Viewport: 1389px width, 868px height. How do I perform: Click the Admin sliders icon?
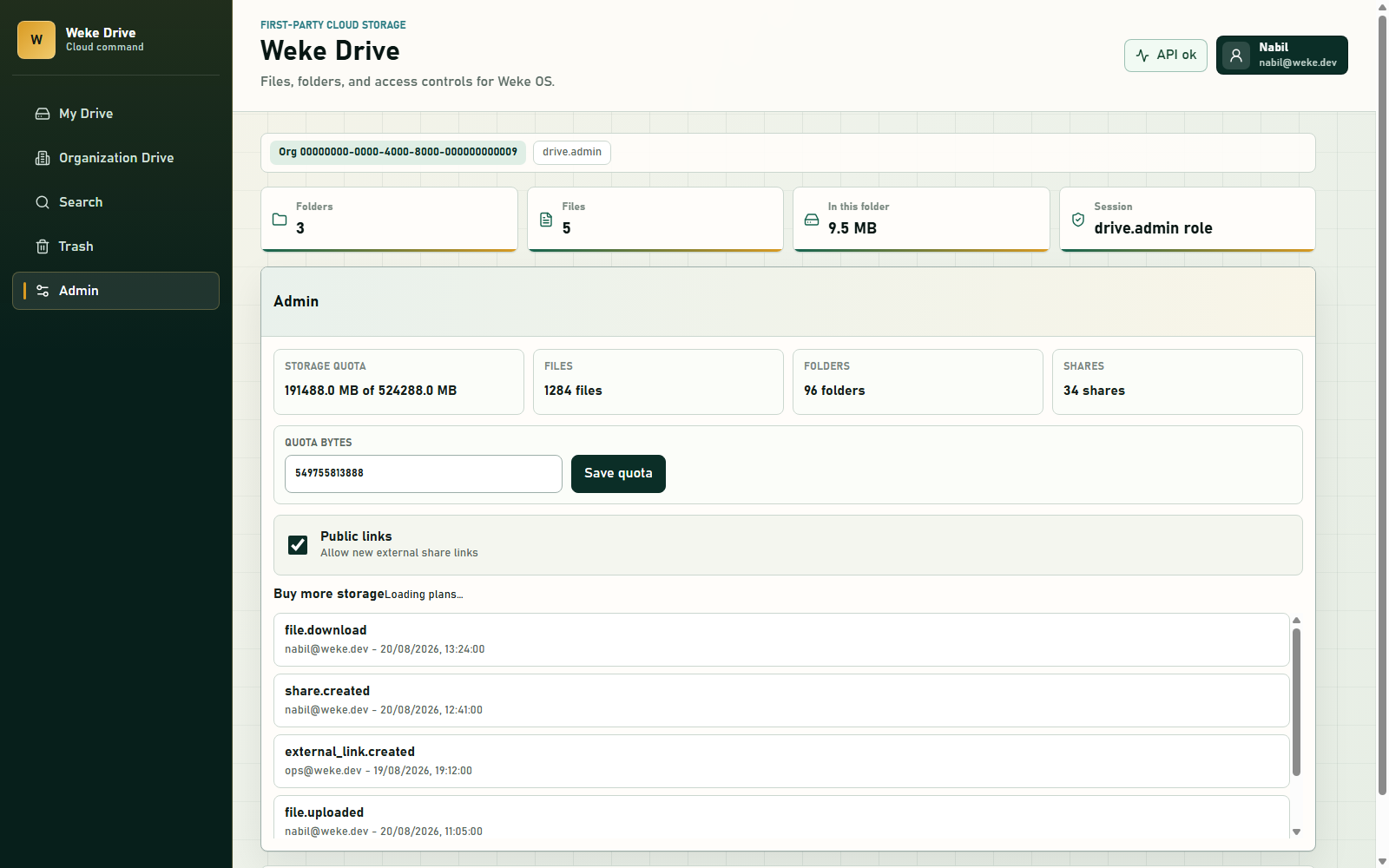pos(43,291)
